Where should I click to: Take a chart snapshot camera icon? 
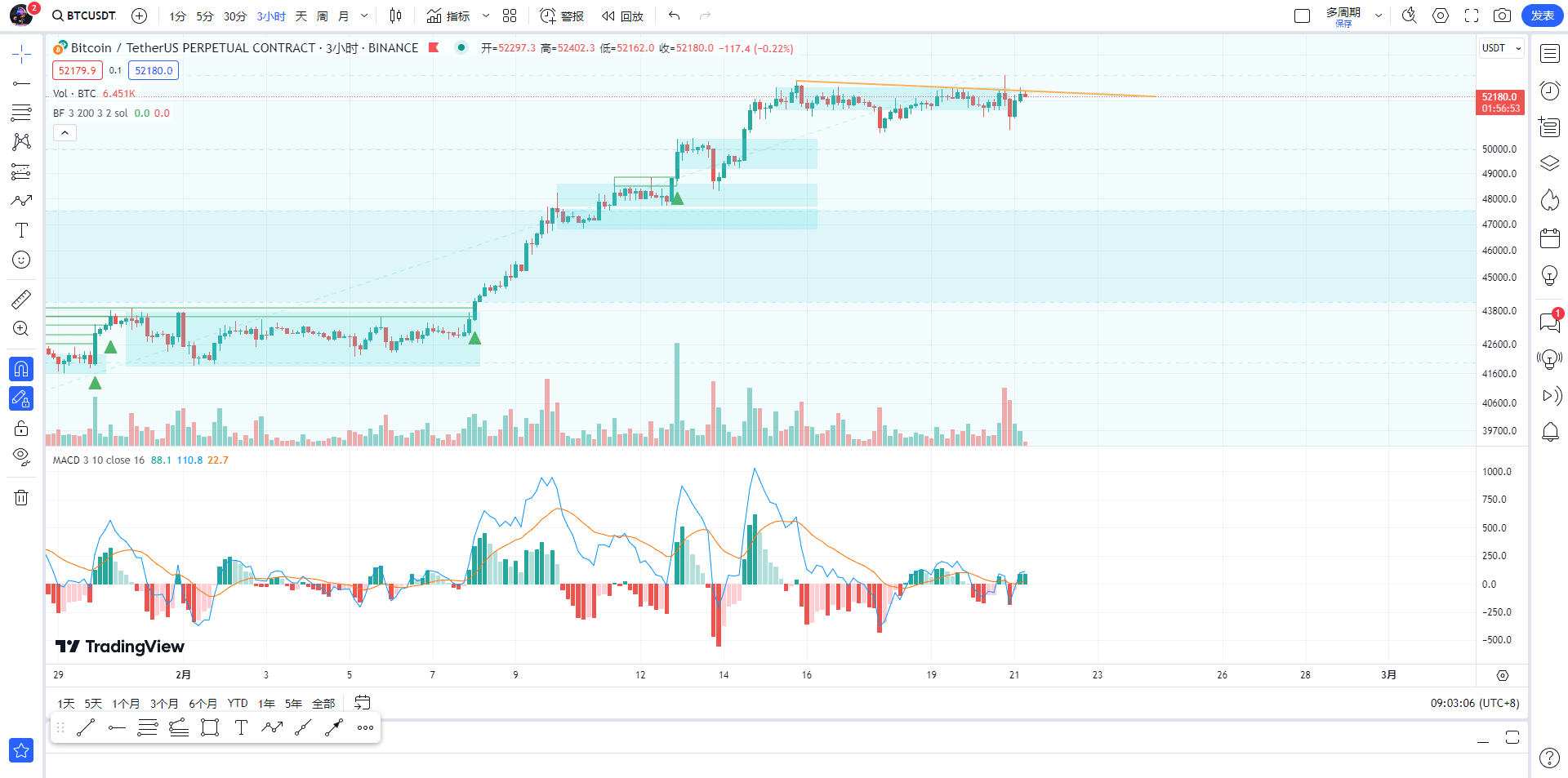tap(1502, 16)
